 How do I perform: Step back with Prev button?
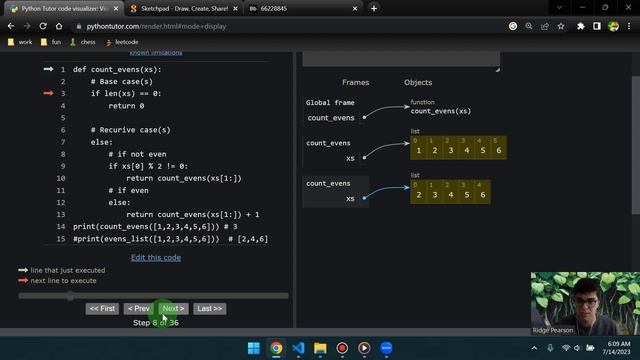coord(139,309)
